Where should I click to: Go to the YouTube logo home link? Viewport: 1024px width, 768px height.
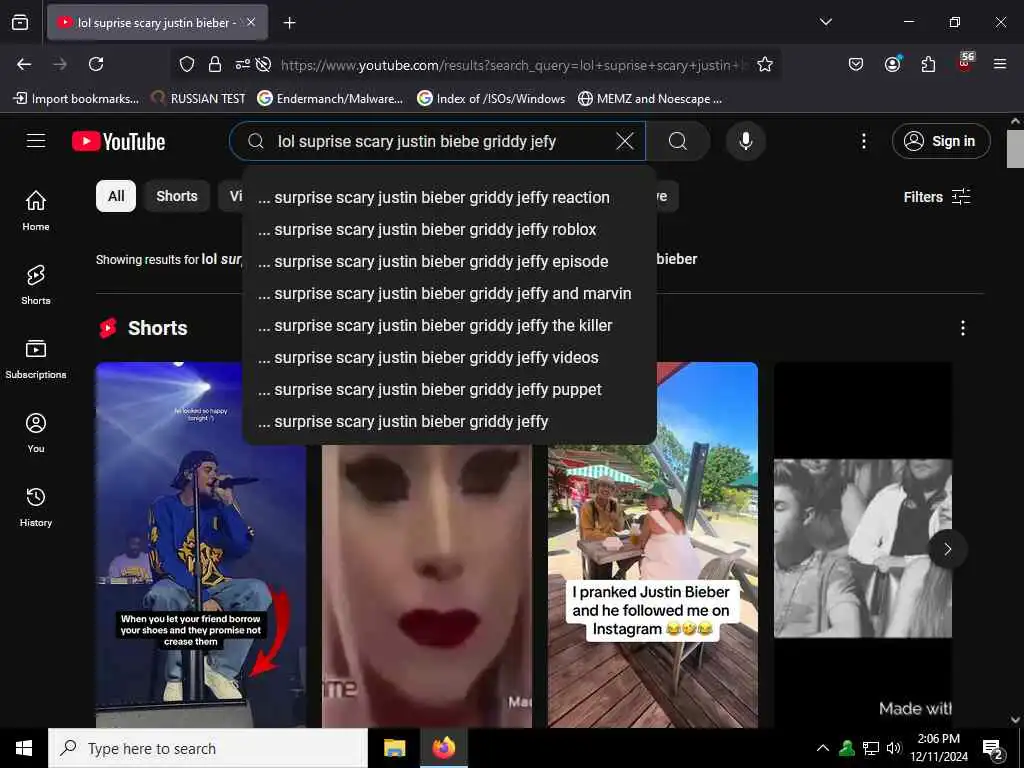pyautogui.click(x=118, y=141)
